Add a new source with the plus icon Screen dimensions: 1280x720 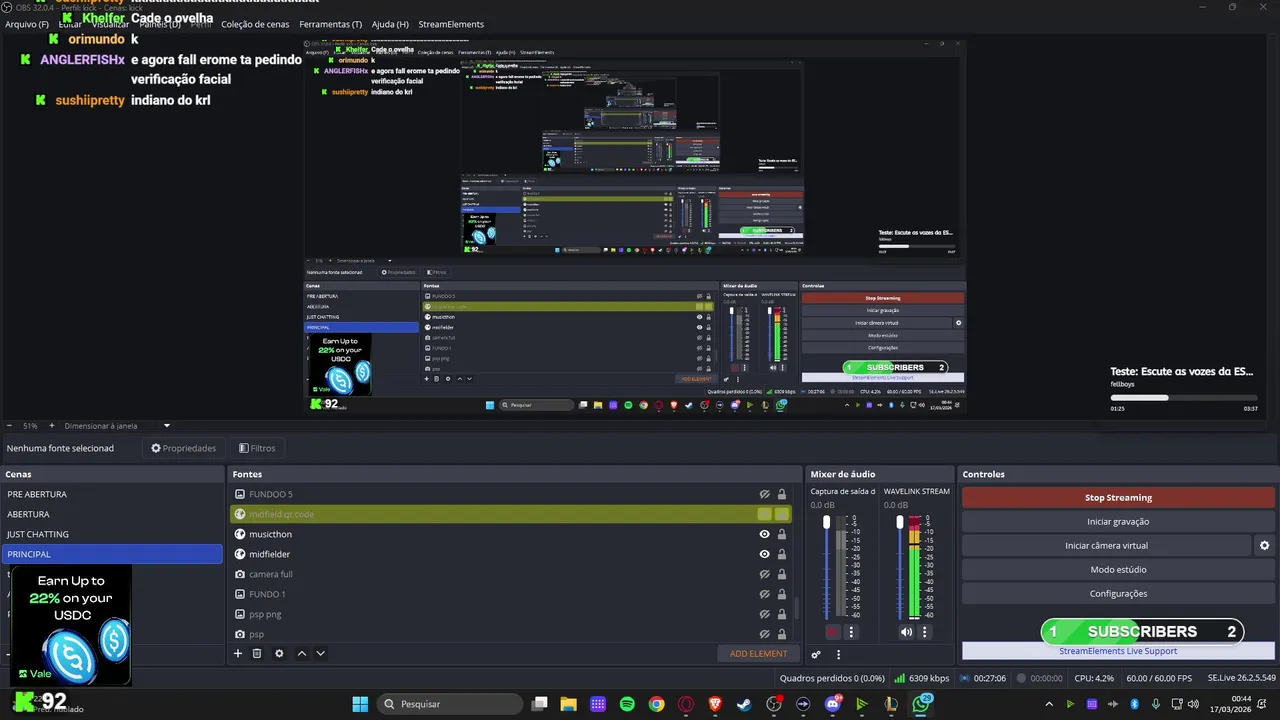point(238,654)
